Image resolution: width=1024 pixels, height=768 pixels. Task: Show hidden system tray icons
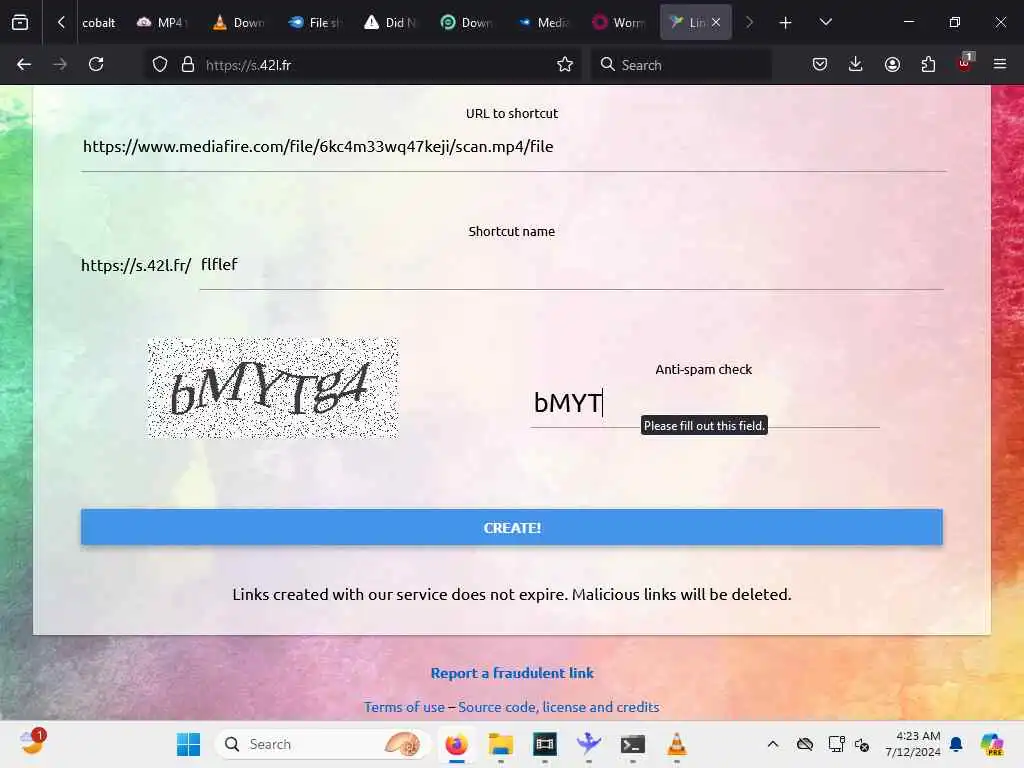[x=773, y=744]
